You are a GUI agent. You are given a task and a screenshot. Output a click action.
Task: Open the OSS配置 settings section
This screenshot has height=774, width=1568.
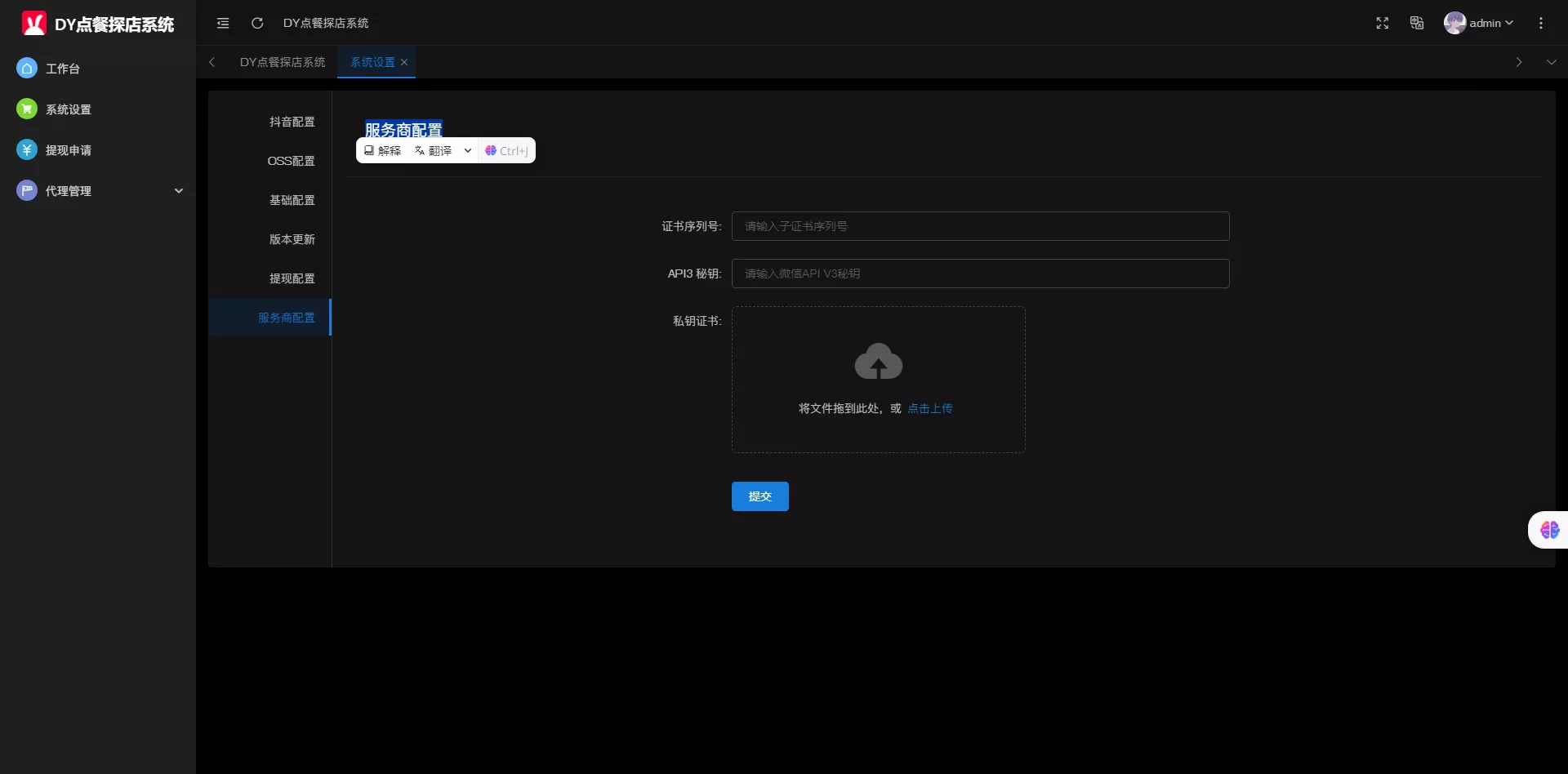291,161
